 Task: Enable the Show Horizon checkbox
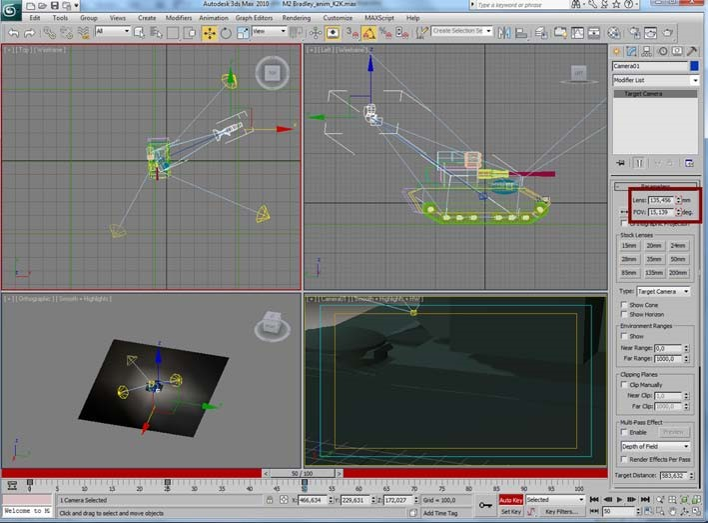pos(624,314)
